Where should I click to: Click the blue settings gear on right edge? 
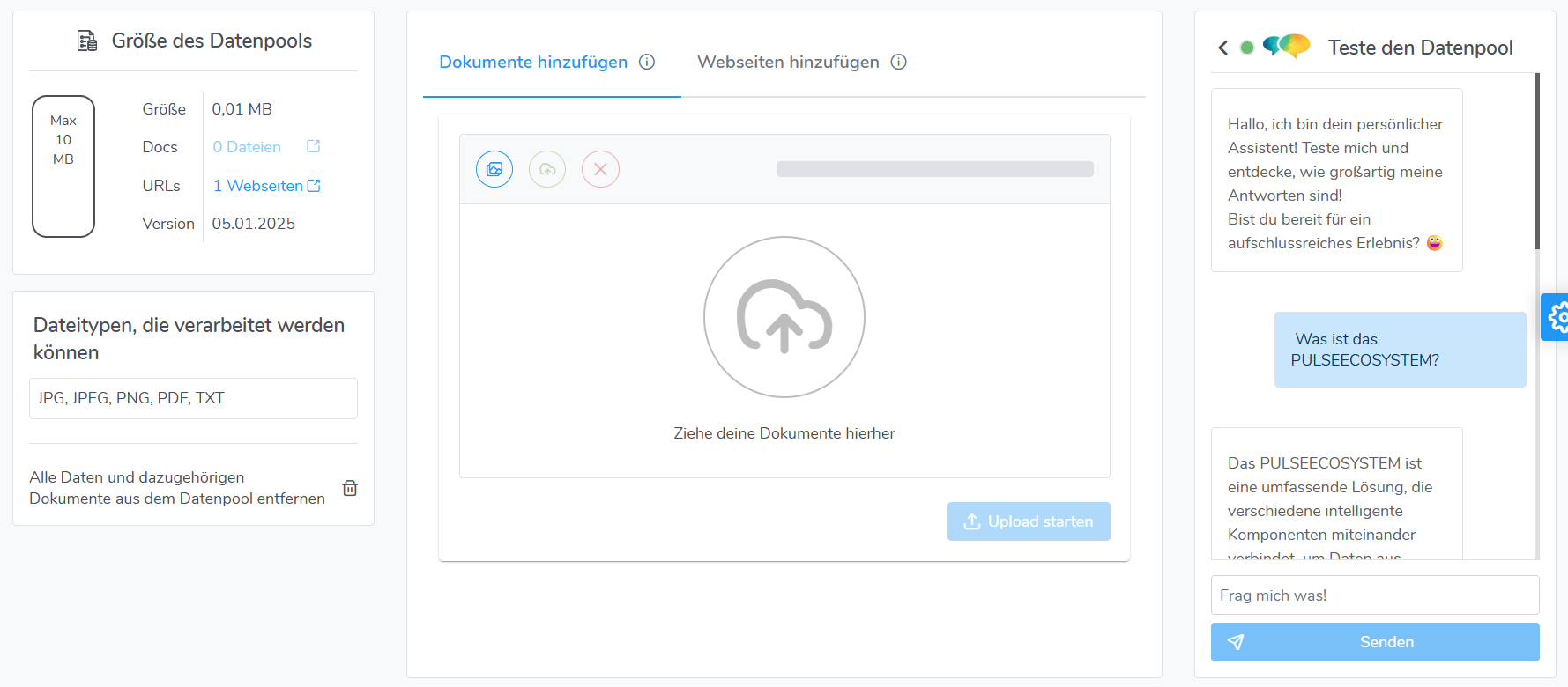point(1557,317)
